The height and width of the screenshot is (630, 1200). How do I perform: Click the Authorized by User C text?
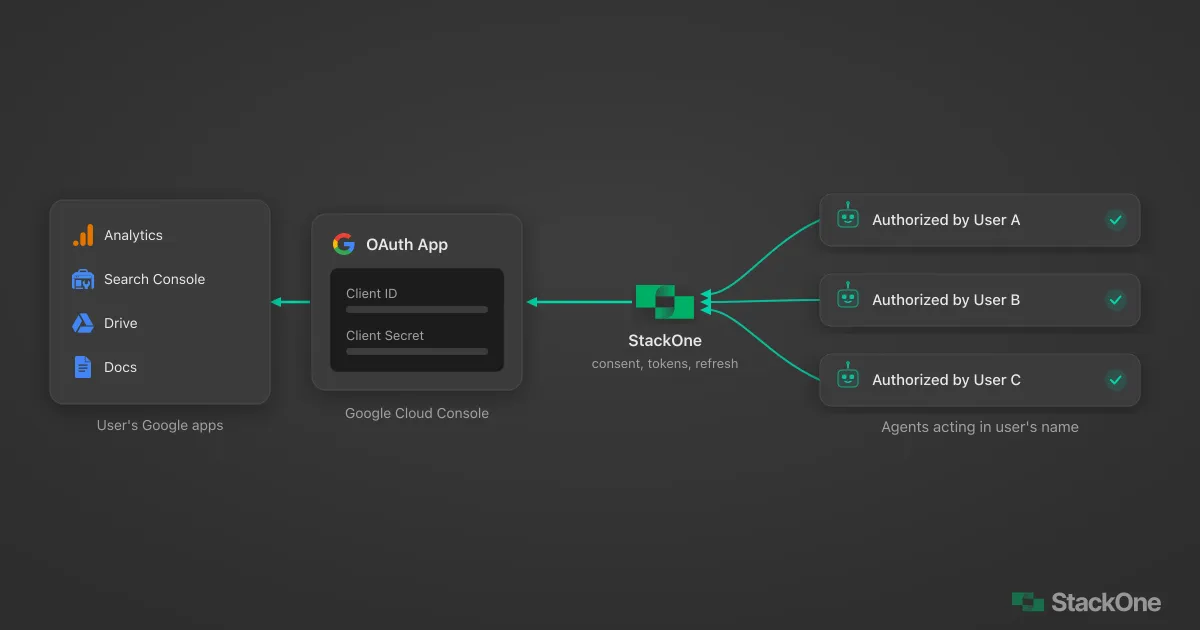946,380
